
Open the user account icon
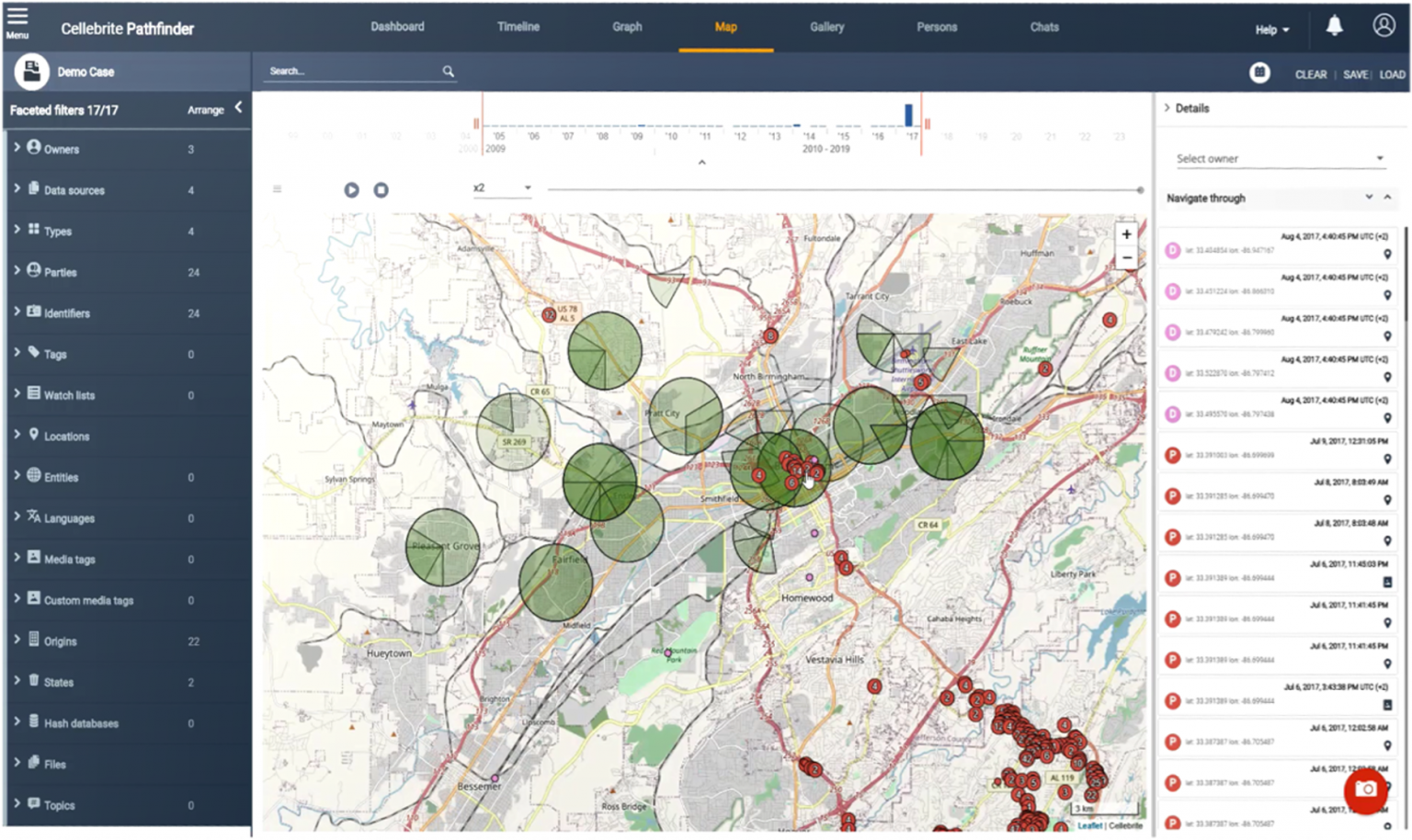point(1384,25)
